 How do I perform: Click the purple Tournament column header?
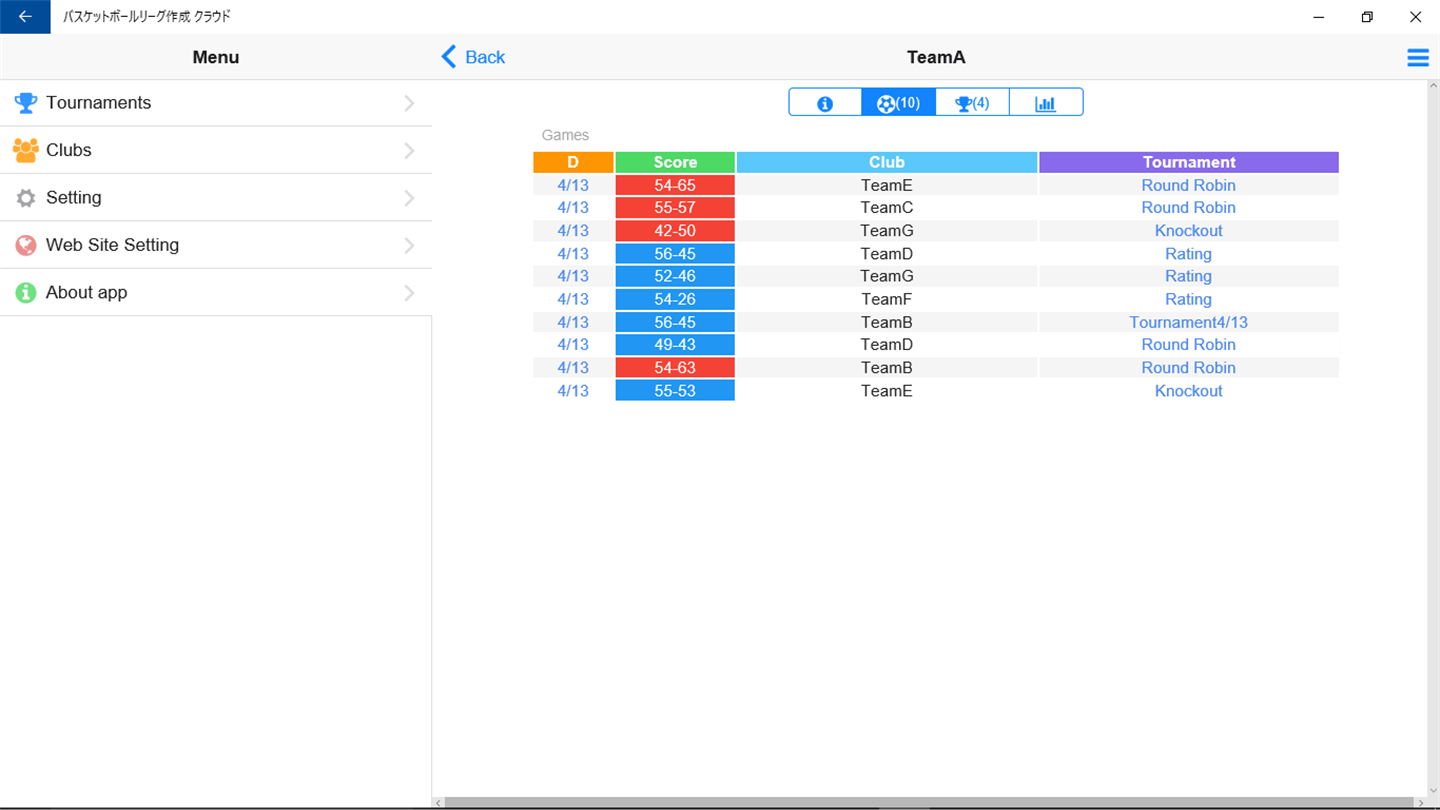click(1189, 162)
